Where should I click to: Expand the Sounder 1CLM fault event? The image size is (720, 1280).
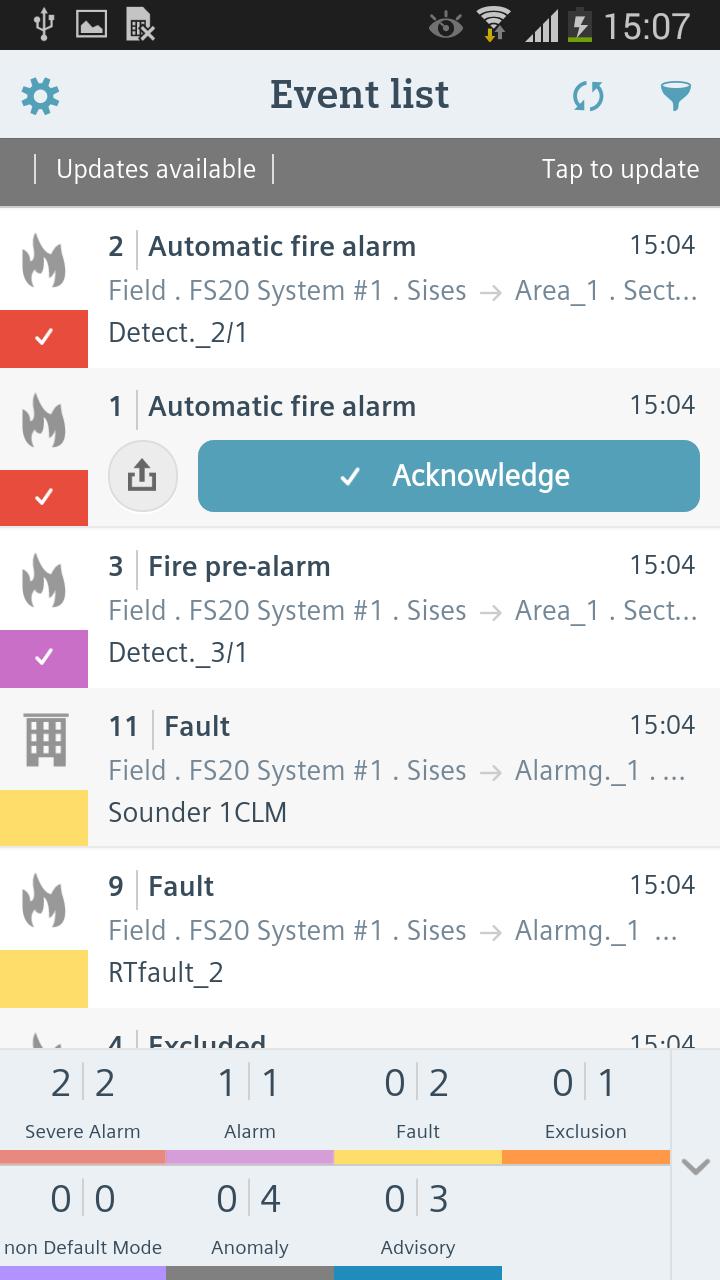[360, 768]
